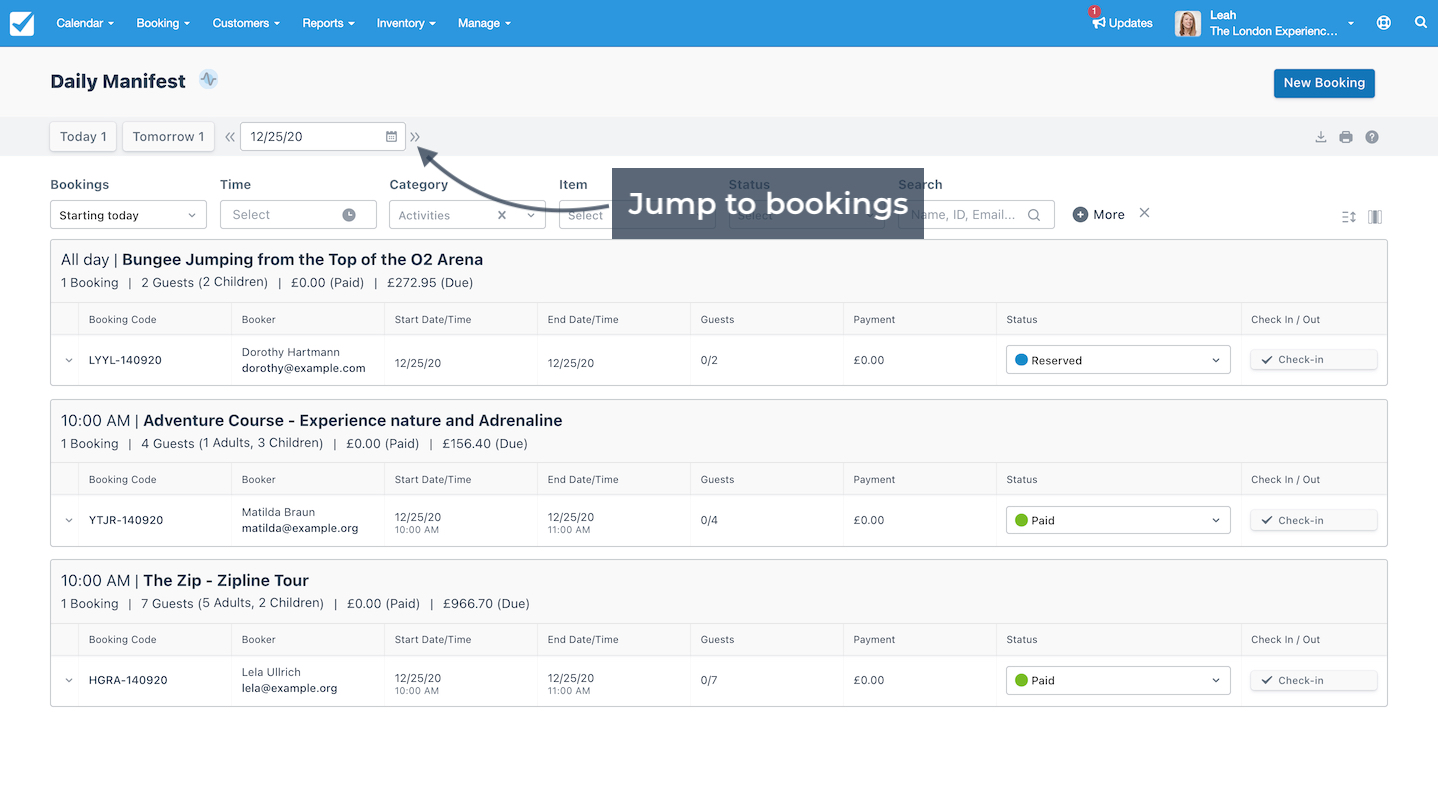Expand the account dropdown caret
1438x787 pixels.
coord(1351,23)
